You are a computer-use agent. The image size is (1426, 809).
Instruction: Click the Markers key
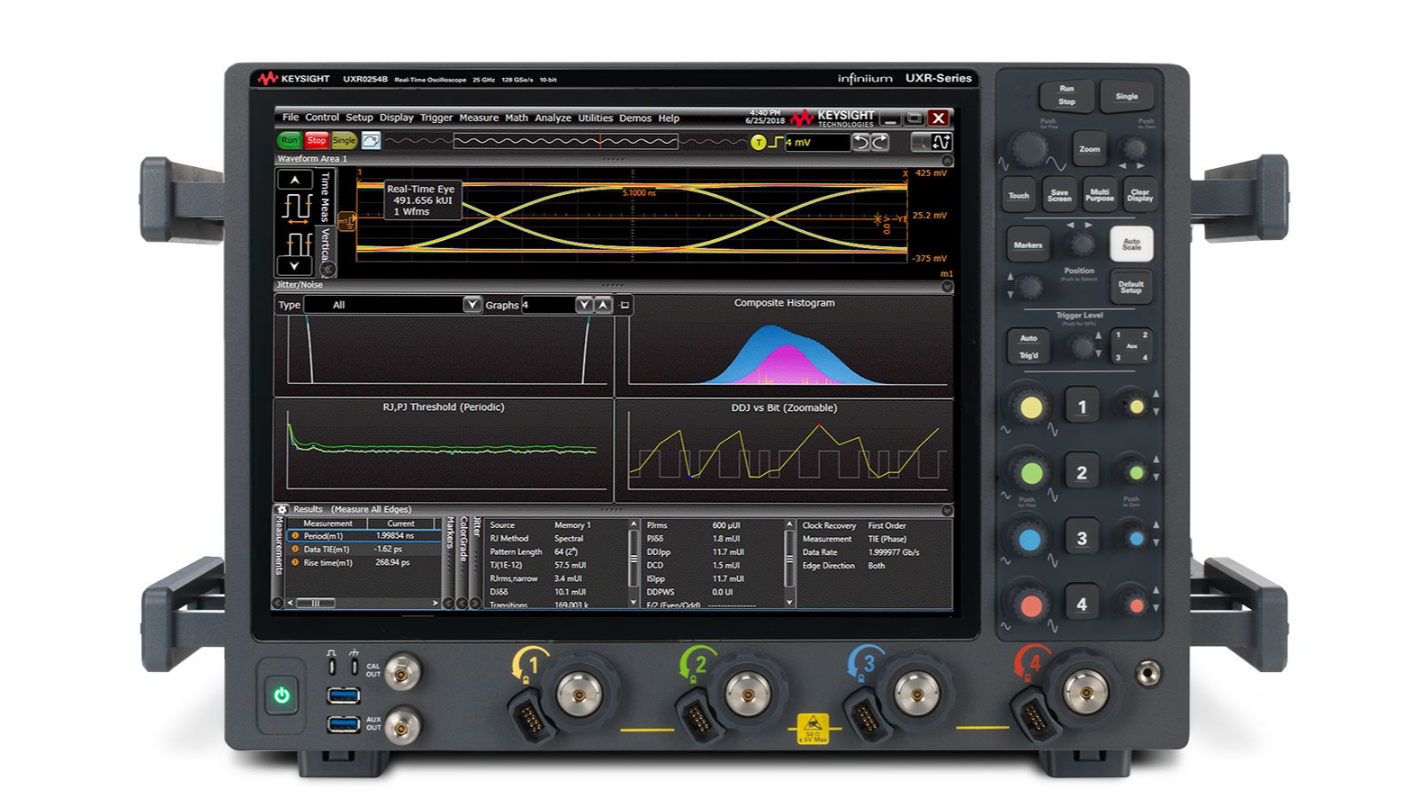tap(1027, 245)
